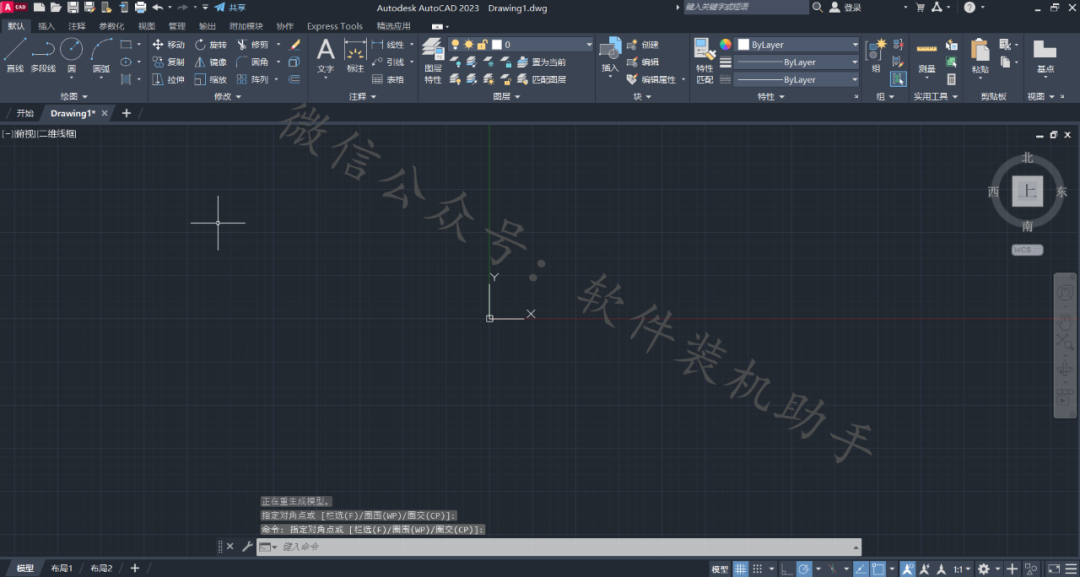The image size is (1080, 577).
Task: Click the Plot/Print icon in quick access toolbar
Action: tap(141, 7)
